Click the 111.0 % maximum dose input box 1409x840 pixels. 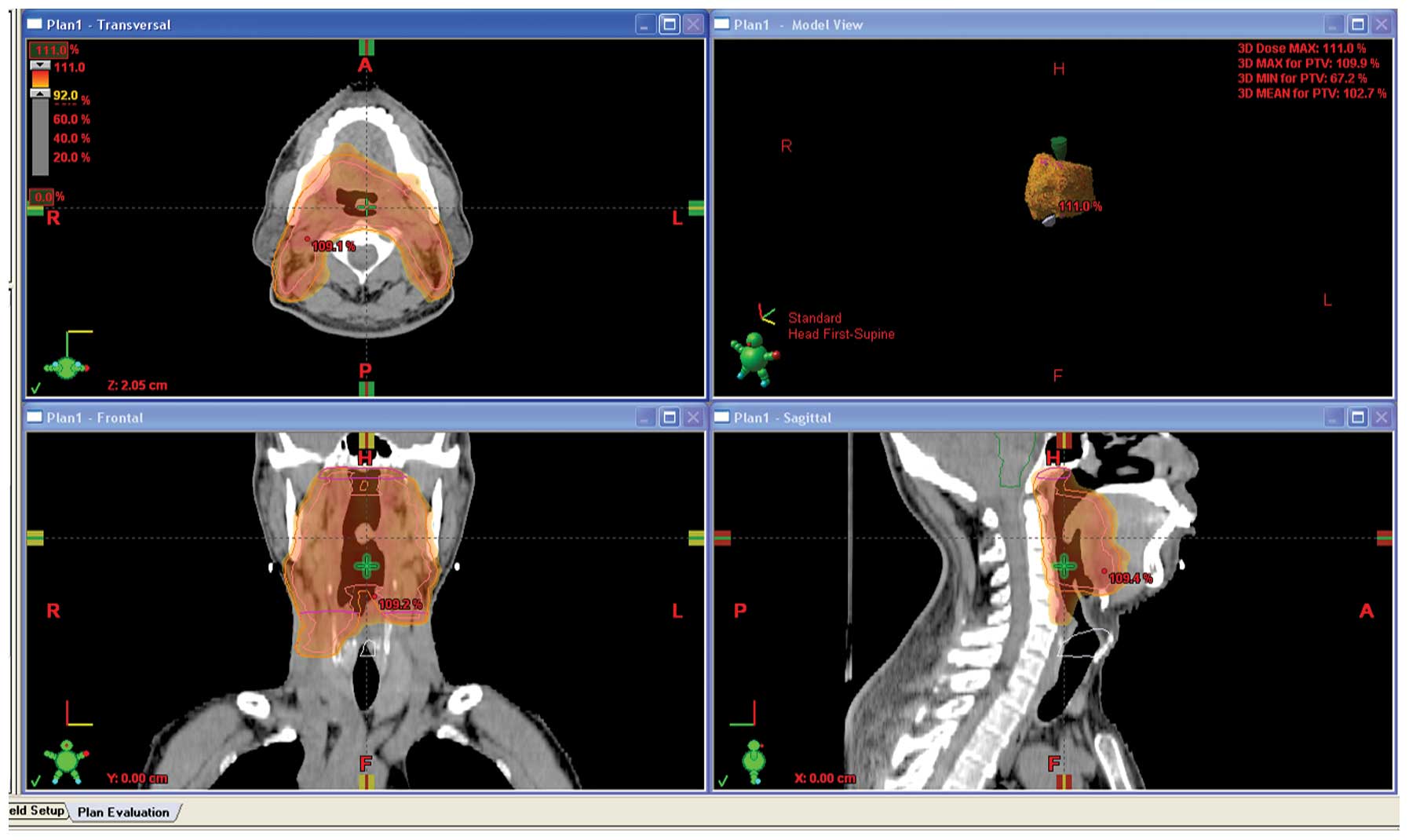tap(49, 49)
